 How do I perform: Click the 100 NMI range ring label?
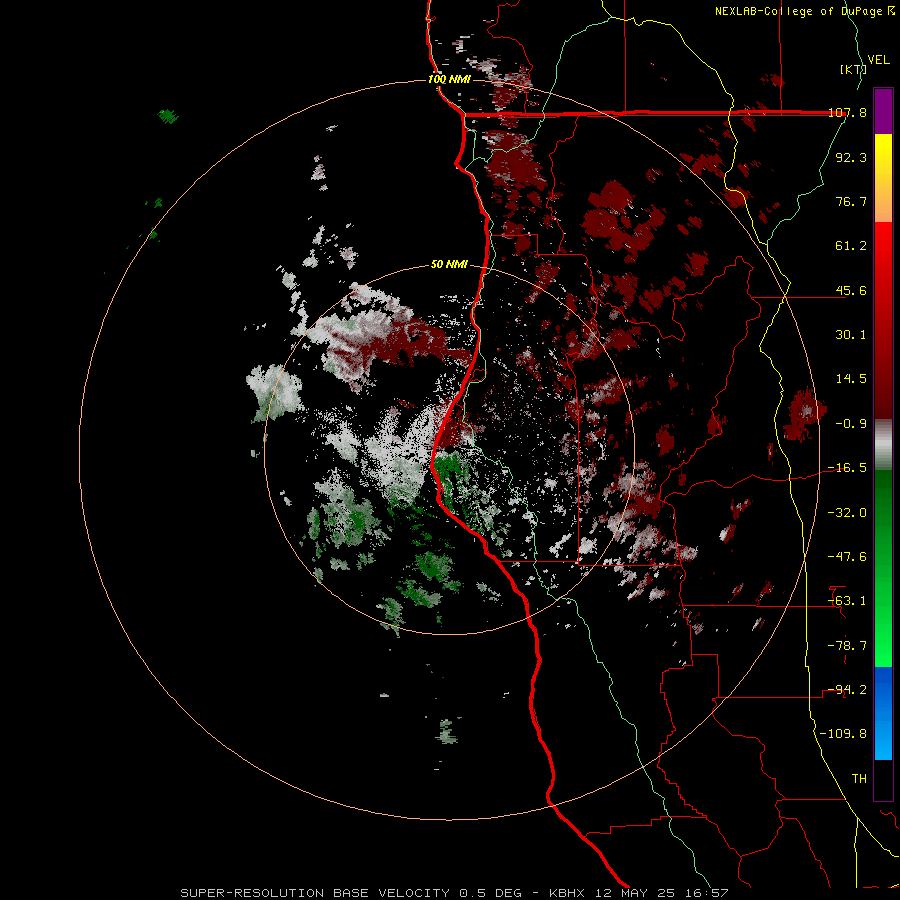(x=449, y=79)
